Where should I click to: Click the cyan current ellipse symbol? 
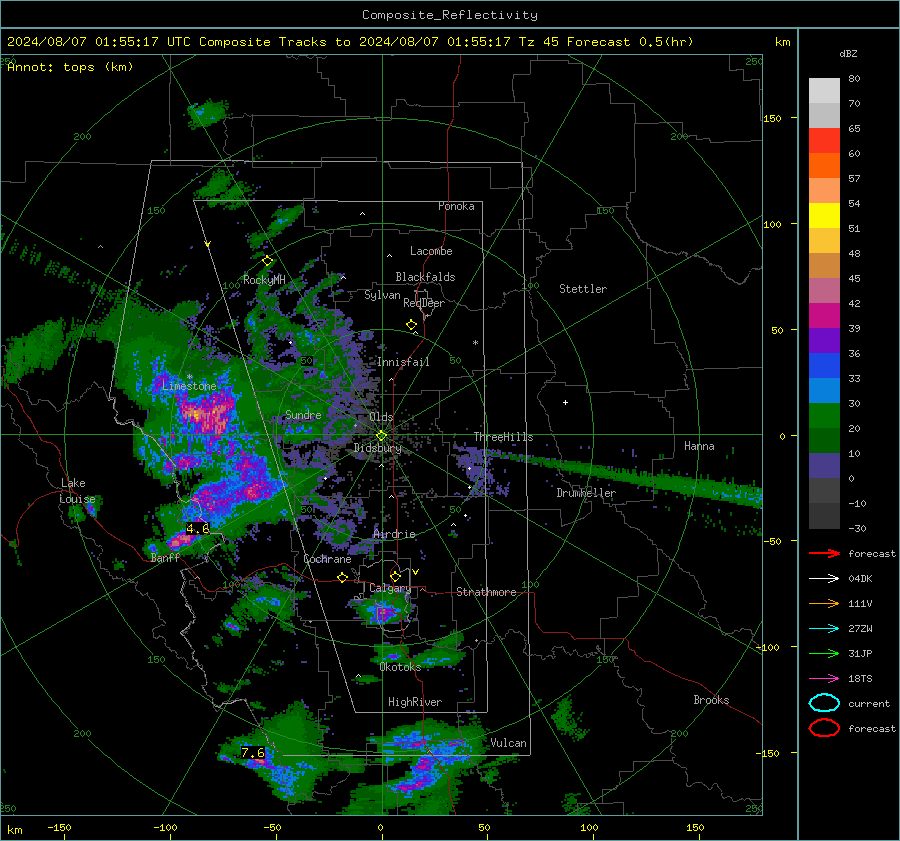click(x=824, y=703)
